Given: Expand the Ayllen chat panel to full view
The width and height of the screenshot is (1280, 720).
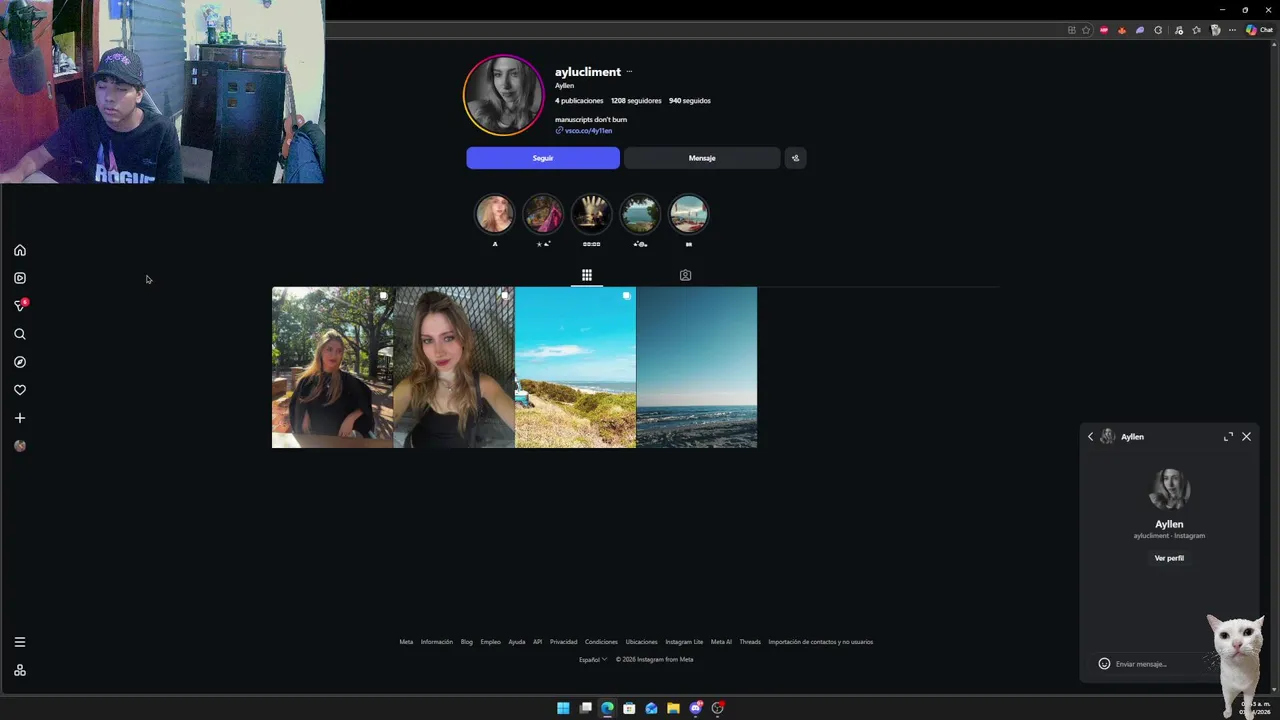Looking at the screenshot, I should coord(1228,437).
